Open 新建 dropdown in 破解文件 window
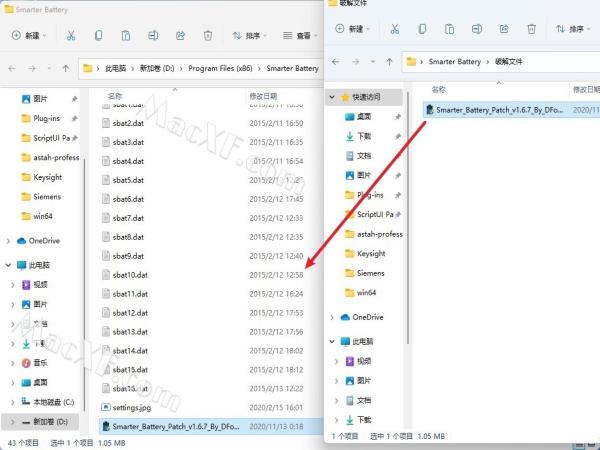The image size is (600, 450). pos(352,29)
